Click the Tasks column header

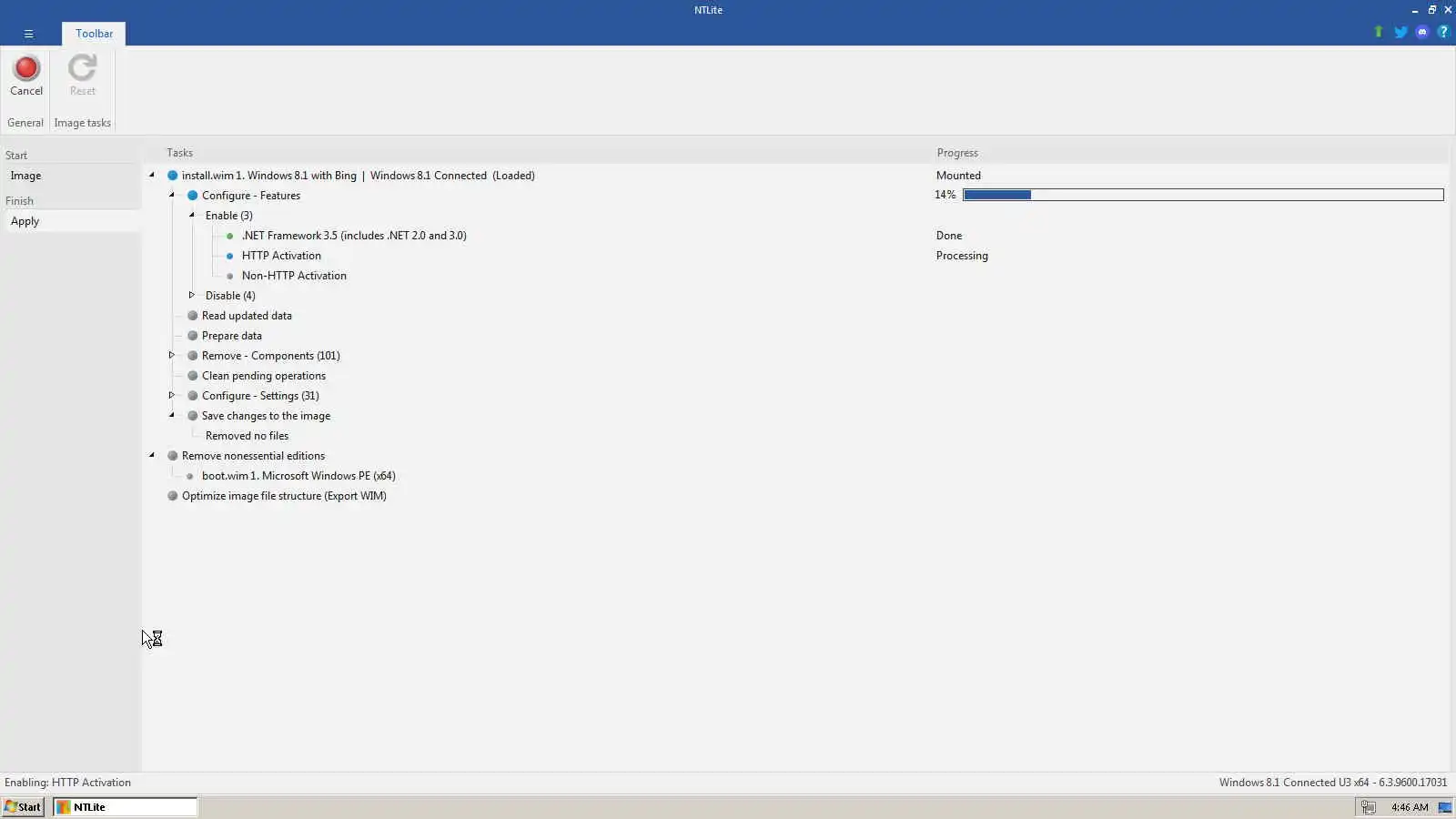tap(179, 153)
